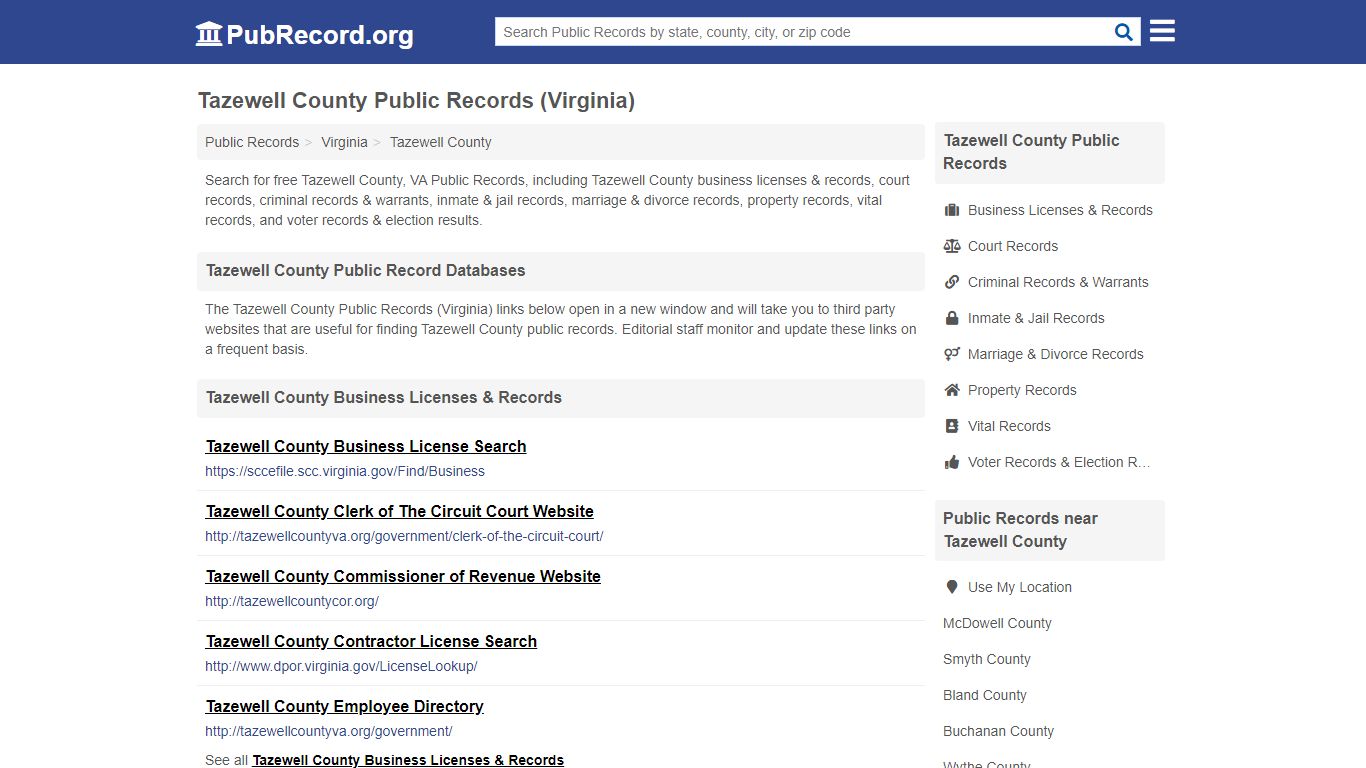The width and height of the screenshot is (1366, 768).
Task: See all Business Licenses & Records
Action: coord(408,760)
